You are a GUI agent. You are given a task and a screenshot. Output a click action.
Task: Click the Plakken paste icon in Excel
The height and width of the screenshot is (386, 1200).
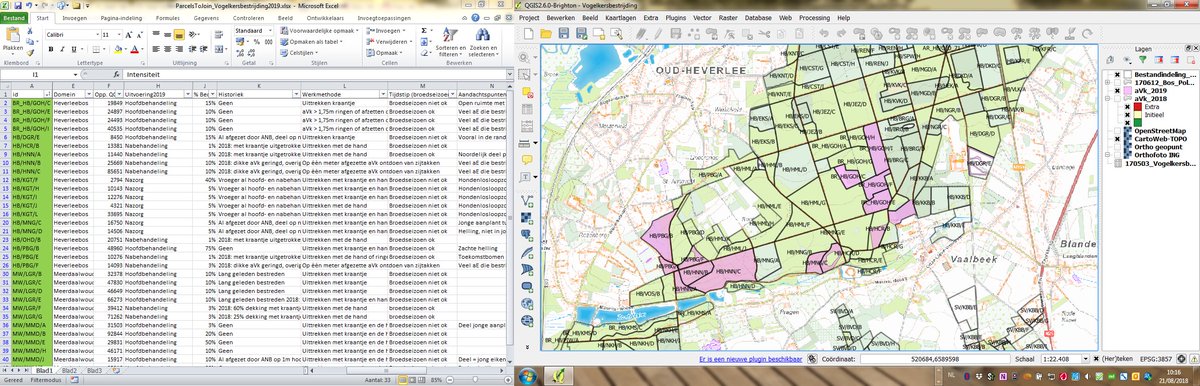tap(12, 34)
